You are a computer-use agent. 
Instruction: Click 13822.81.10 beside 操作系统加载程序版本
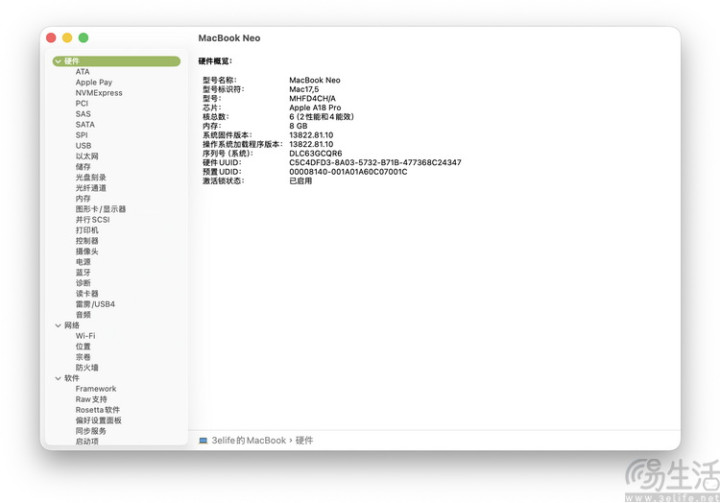pyautogui.click(x=311, y=144)
